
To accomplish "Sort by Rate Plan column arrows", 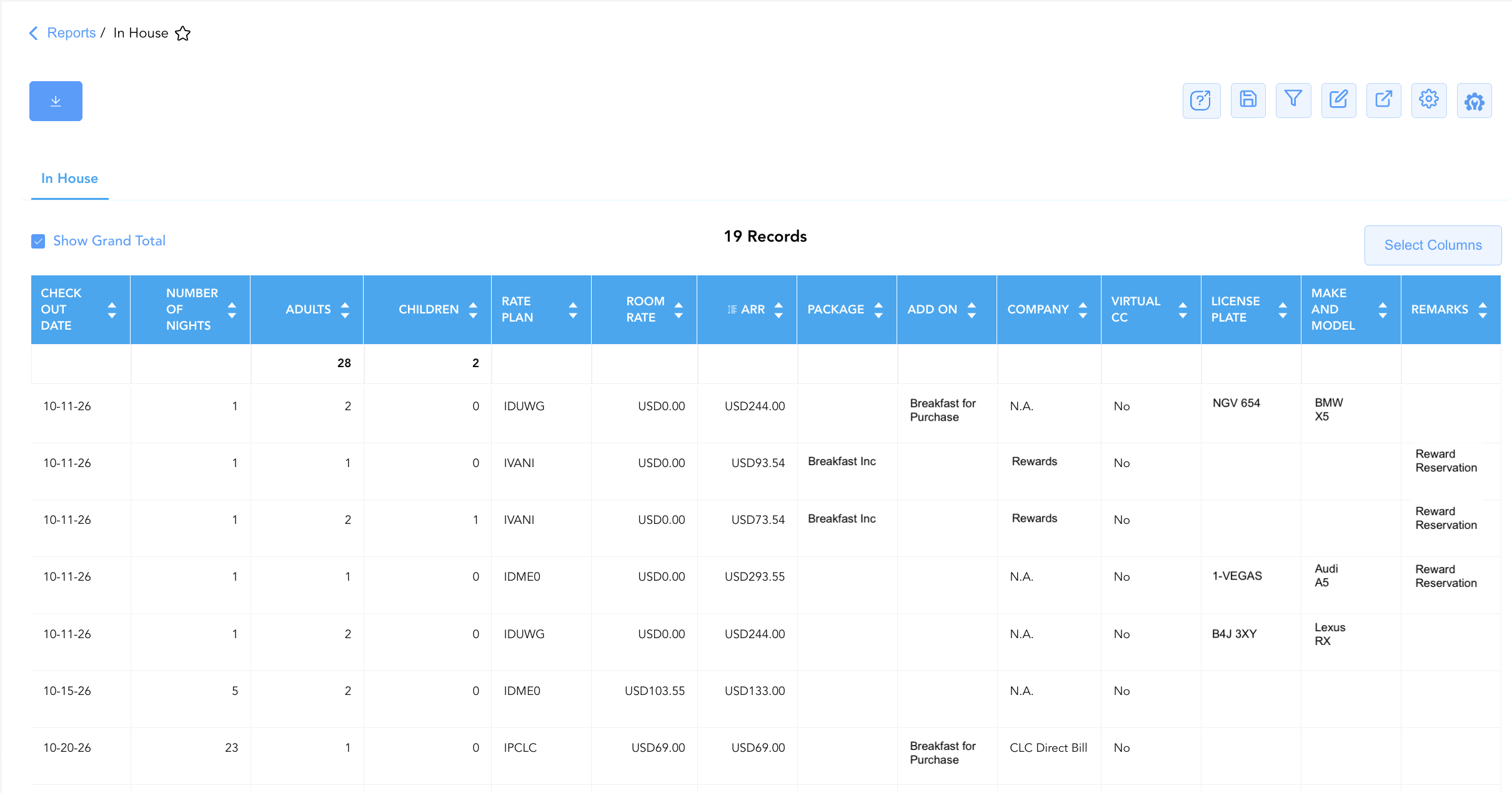I will pyautogui.click(x=573, y=310).
